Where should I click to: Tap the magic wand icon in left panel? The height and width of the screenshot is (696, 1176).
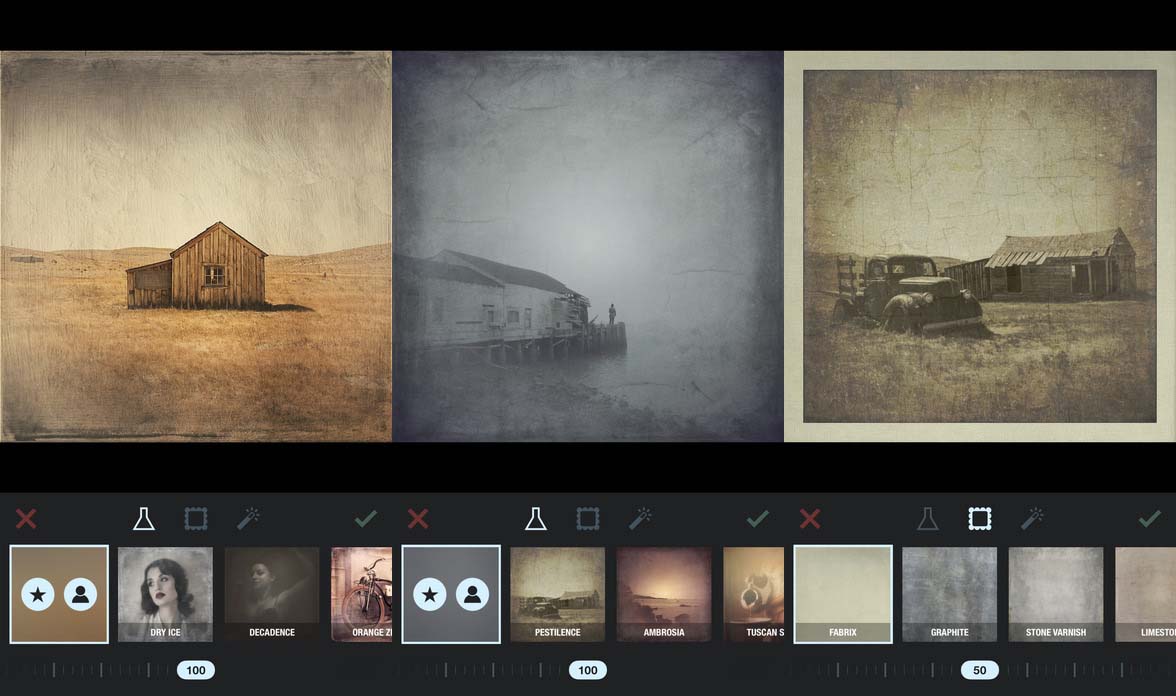(248, 518)
